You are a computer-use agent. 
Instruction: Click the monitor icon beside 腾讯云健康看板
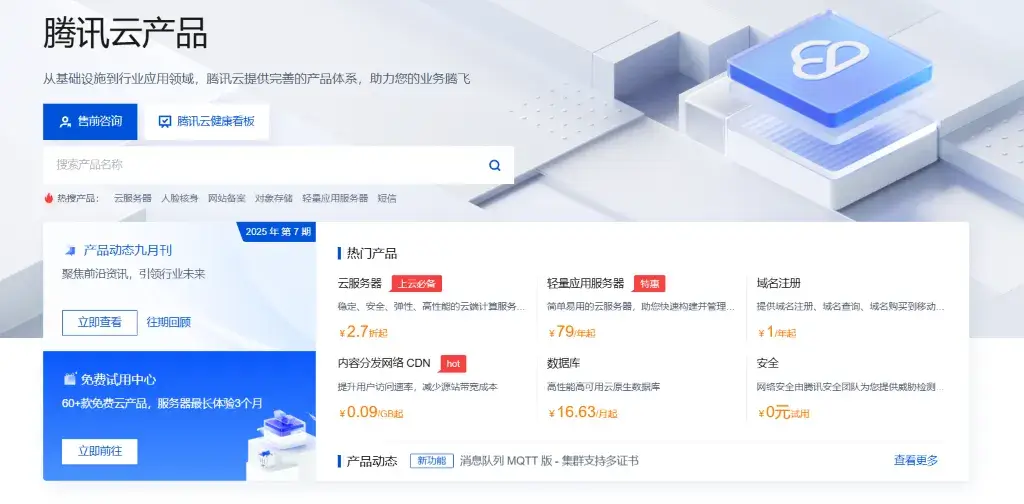tap(165, 121)
